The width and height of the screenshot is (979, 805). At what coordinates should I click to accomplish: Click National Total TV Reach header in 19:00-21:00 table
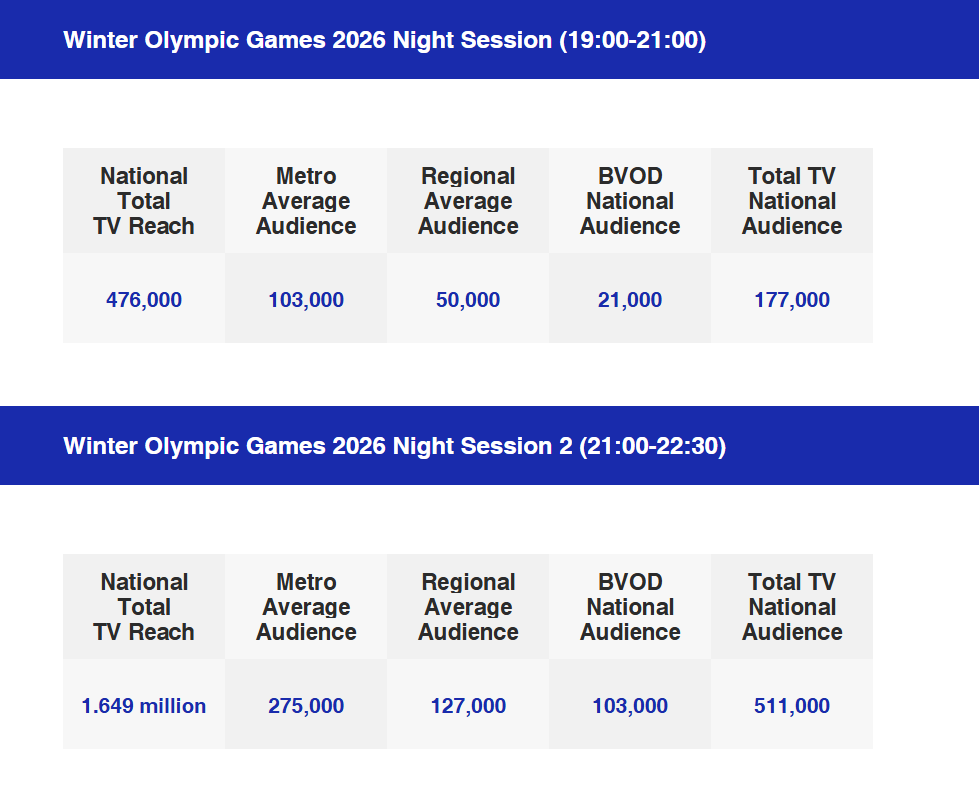144,201
